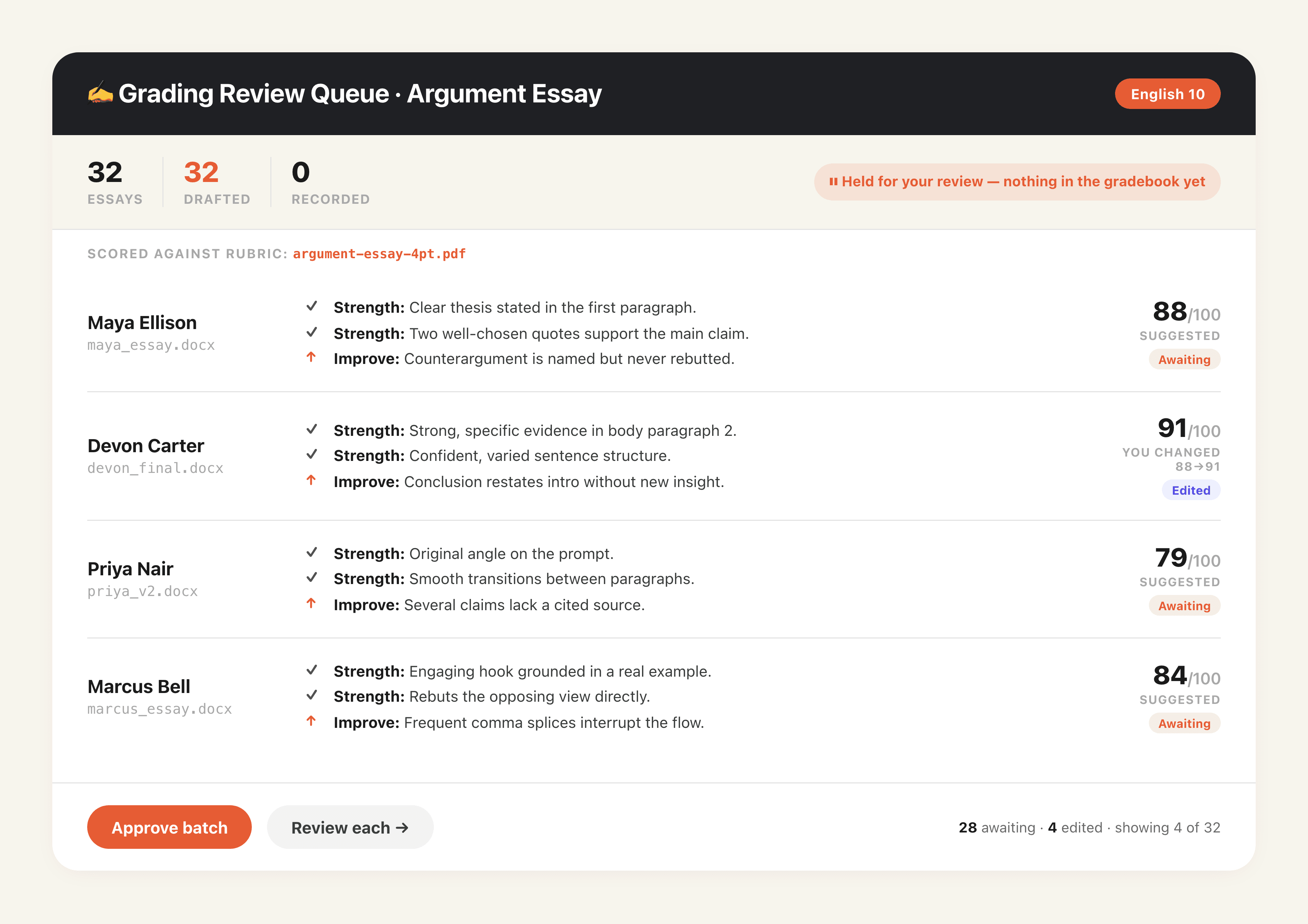Open file priya_v2.docx
Viewport: 1308px width, 924px height.
pyautogui.click(x=142, y=591)
